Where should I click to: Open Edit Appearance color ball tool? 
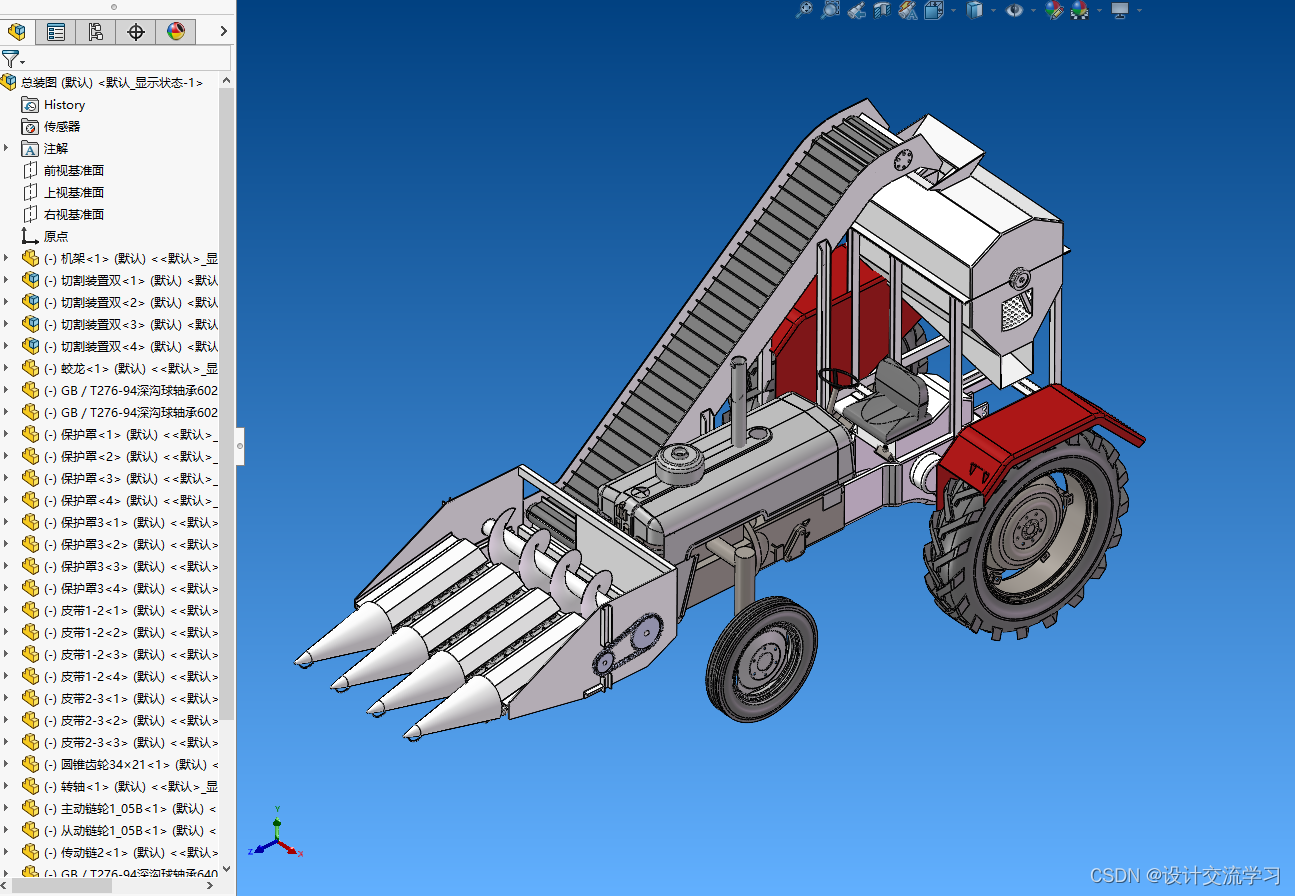coord(1054,10)
